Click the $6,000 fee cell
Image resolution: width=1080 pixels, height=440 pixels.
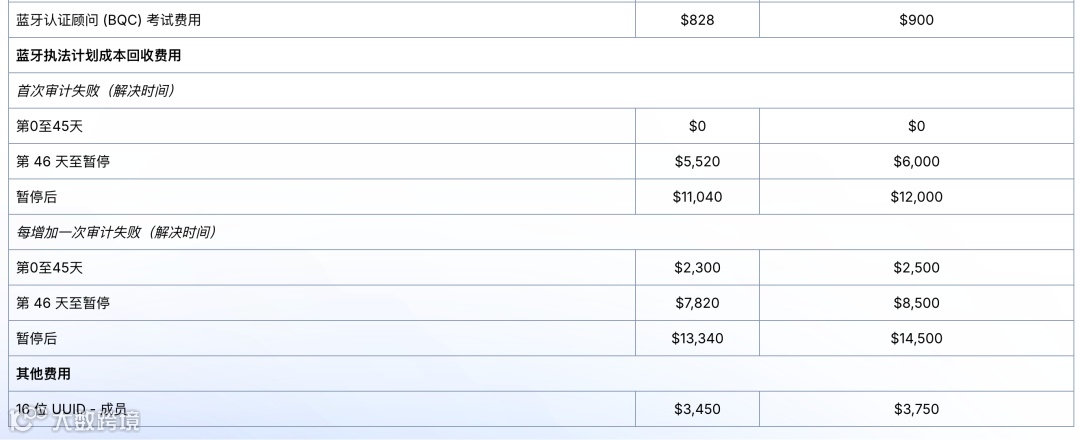[x=916, y=161]
